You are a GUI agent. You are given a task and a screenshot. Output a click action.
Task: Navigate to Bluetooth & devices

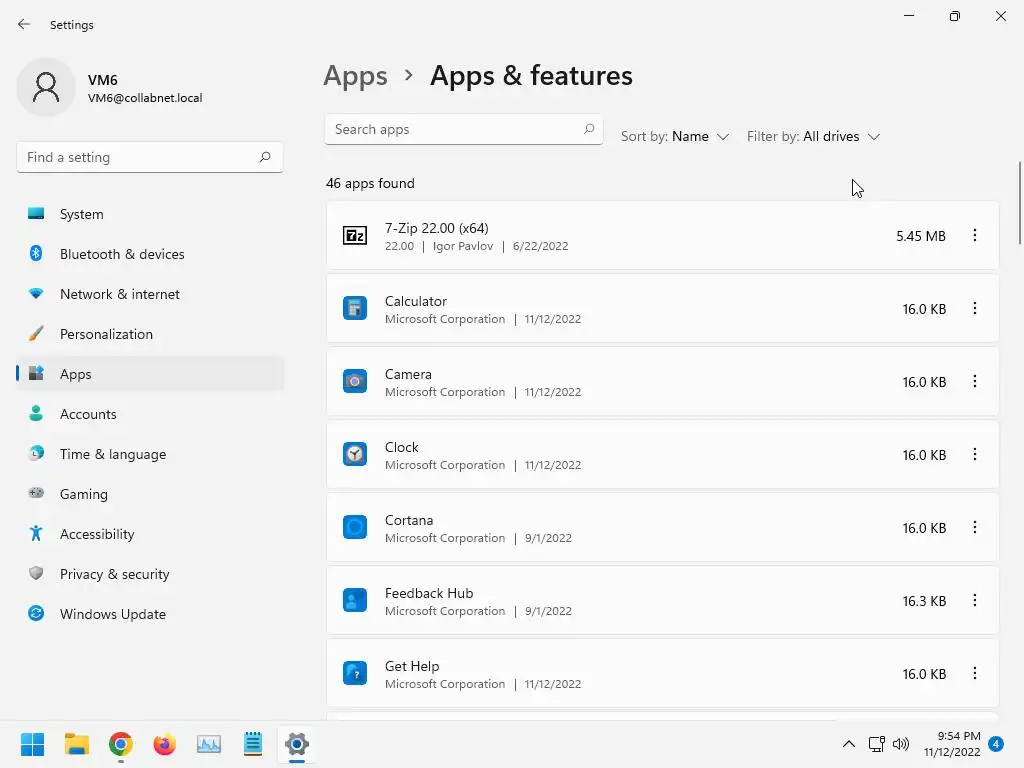tap(122, 254)
